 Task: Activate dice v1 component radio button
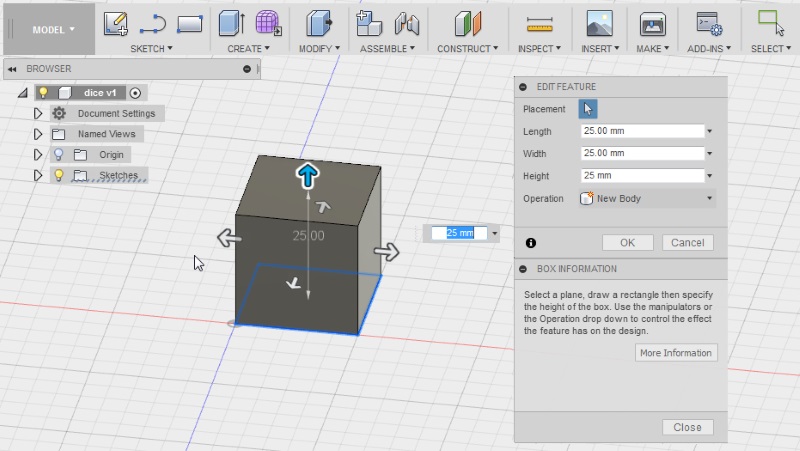(x=135, y=93)
